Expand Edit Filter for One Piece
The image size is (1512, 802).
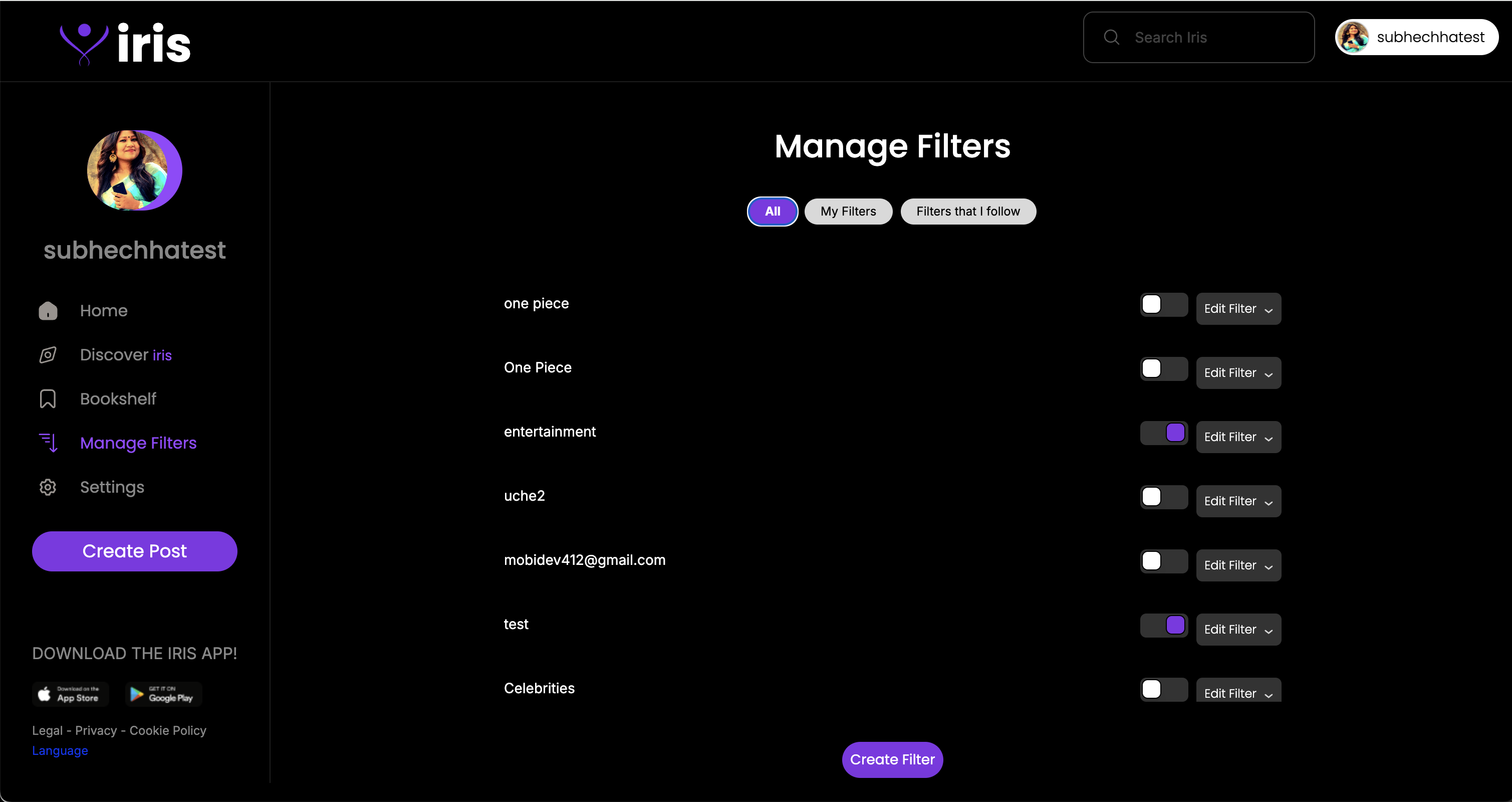tap(1238, 373)
